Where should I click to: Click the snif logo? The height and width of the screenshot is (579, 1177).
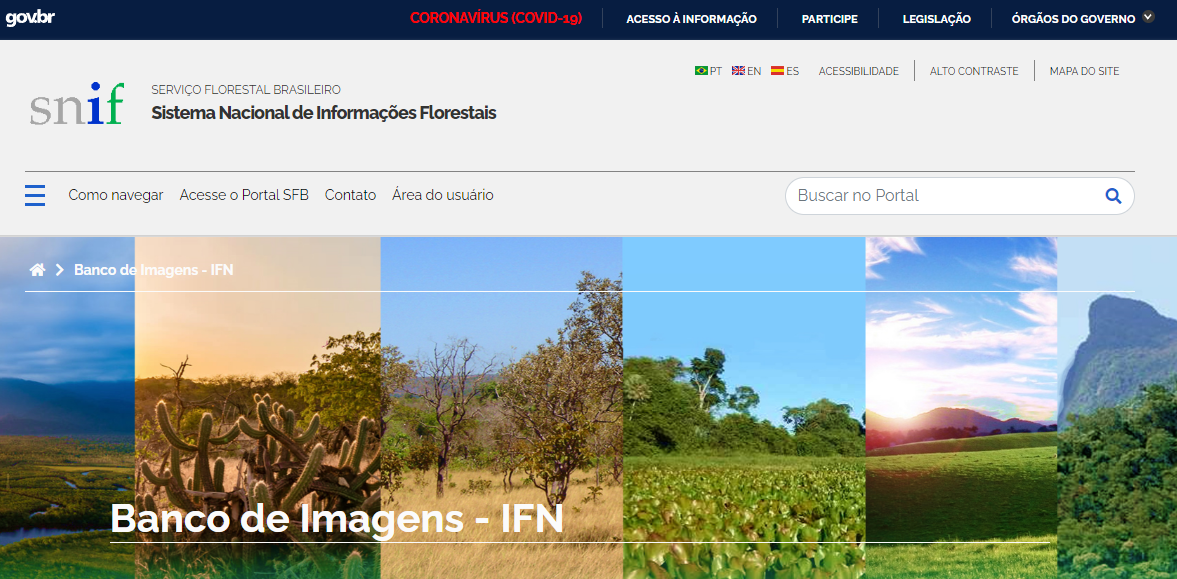click(x=77, y=104)
